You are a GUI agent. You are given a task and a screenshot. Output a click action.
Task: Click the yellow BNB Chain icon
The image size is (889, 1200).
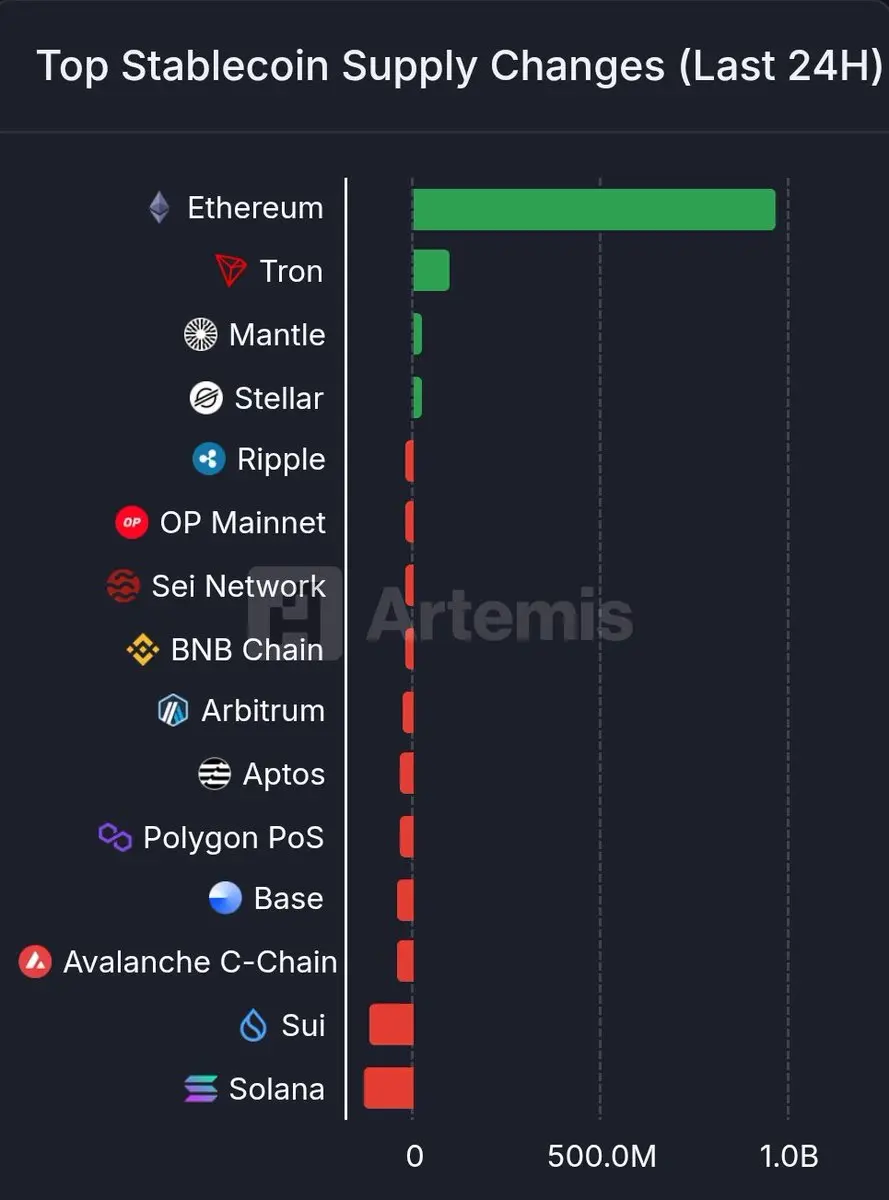coord(143,650)
